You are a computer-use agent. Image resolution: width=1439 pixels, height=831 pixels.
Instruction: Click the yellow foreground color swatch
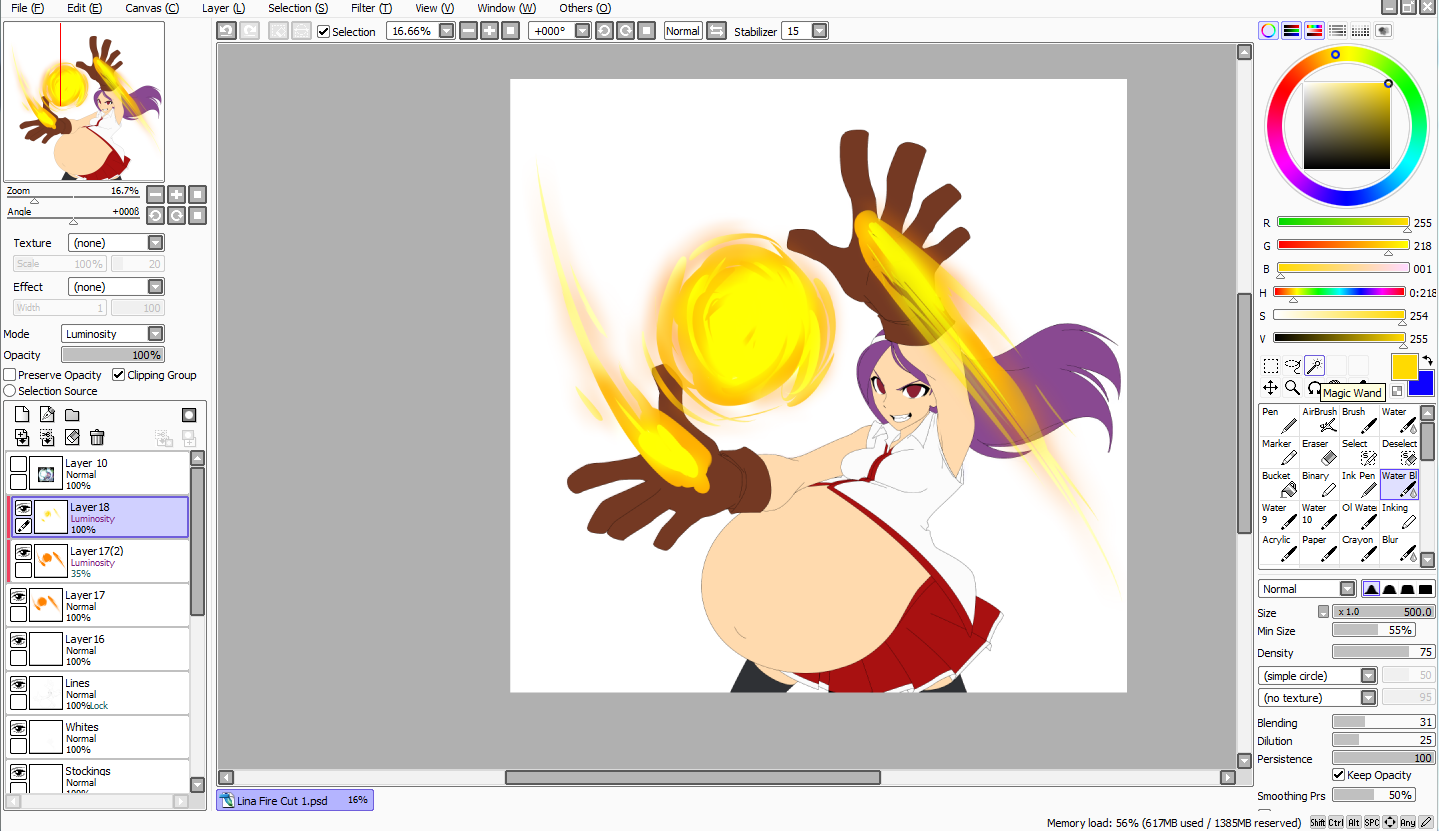[x=1404, y=367]
